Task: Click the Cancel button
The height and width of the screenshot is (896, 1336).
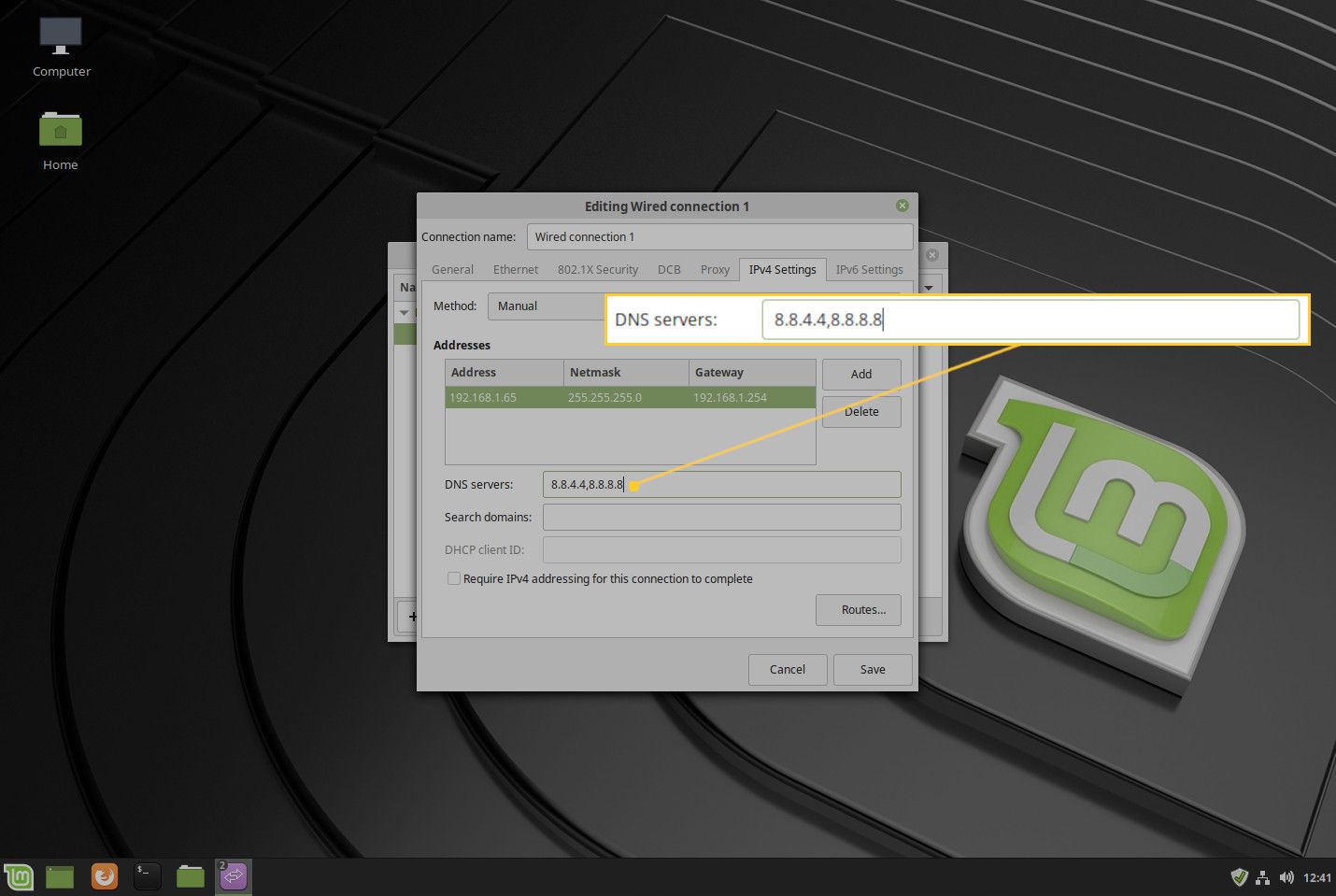Action: point(788,669)
